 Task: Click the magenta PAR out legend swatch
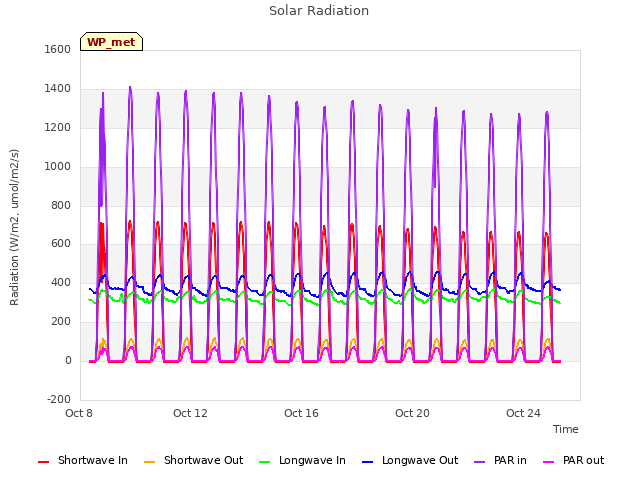tap(549, 462)
